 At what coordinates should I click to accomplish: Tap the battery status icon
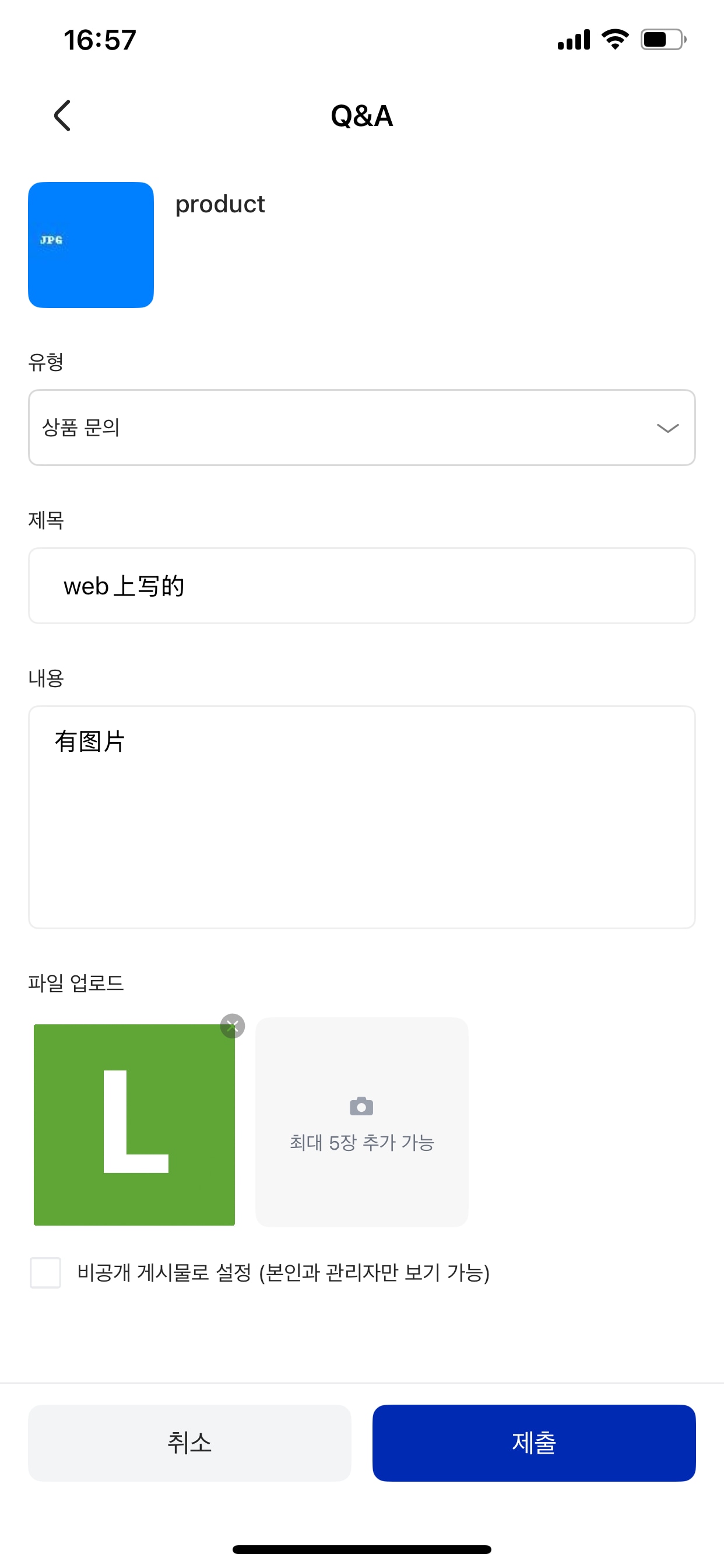pos(663,40)
